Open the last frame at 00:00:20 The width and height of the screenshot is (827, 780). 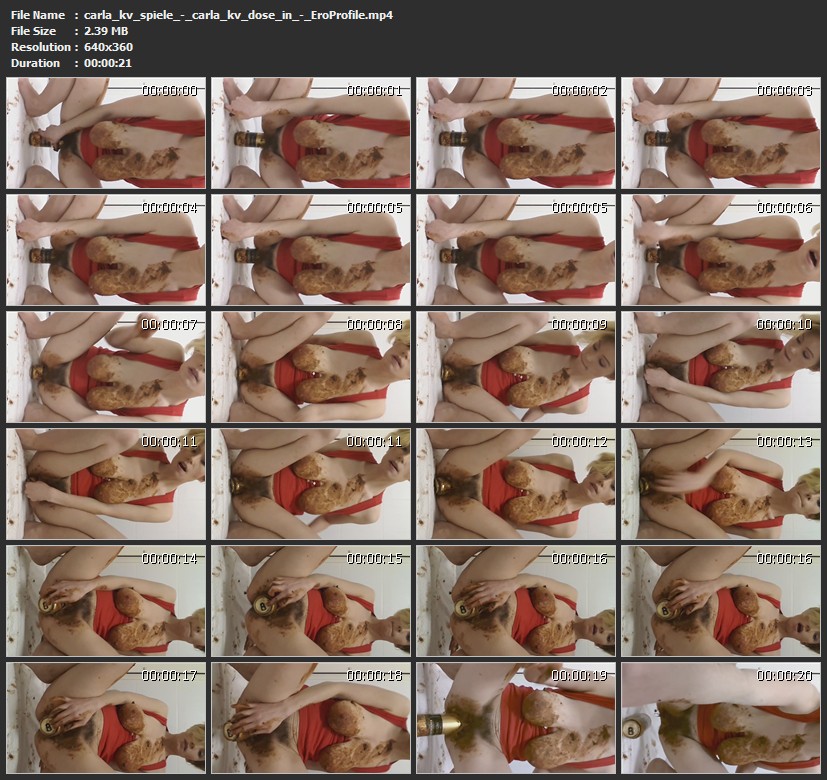click(721, 716)
